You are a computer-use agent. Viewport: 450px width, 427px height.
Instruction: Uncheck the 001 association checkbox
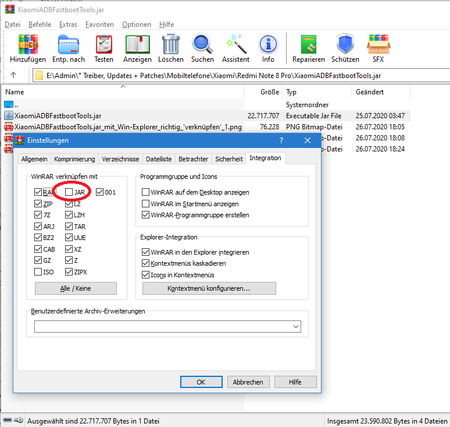(x=100, y=192)
